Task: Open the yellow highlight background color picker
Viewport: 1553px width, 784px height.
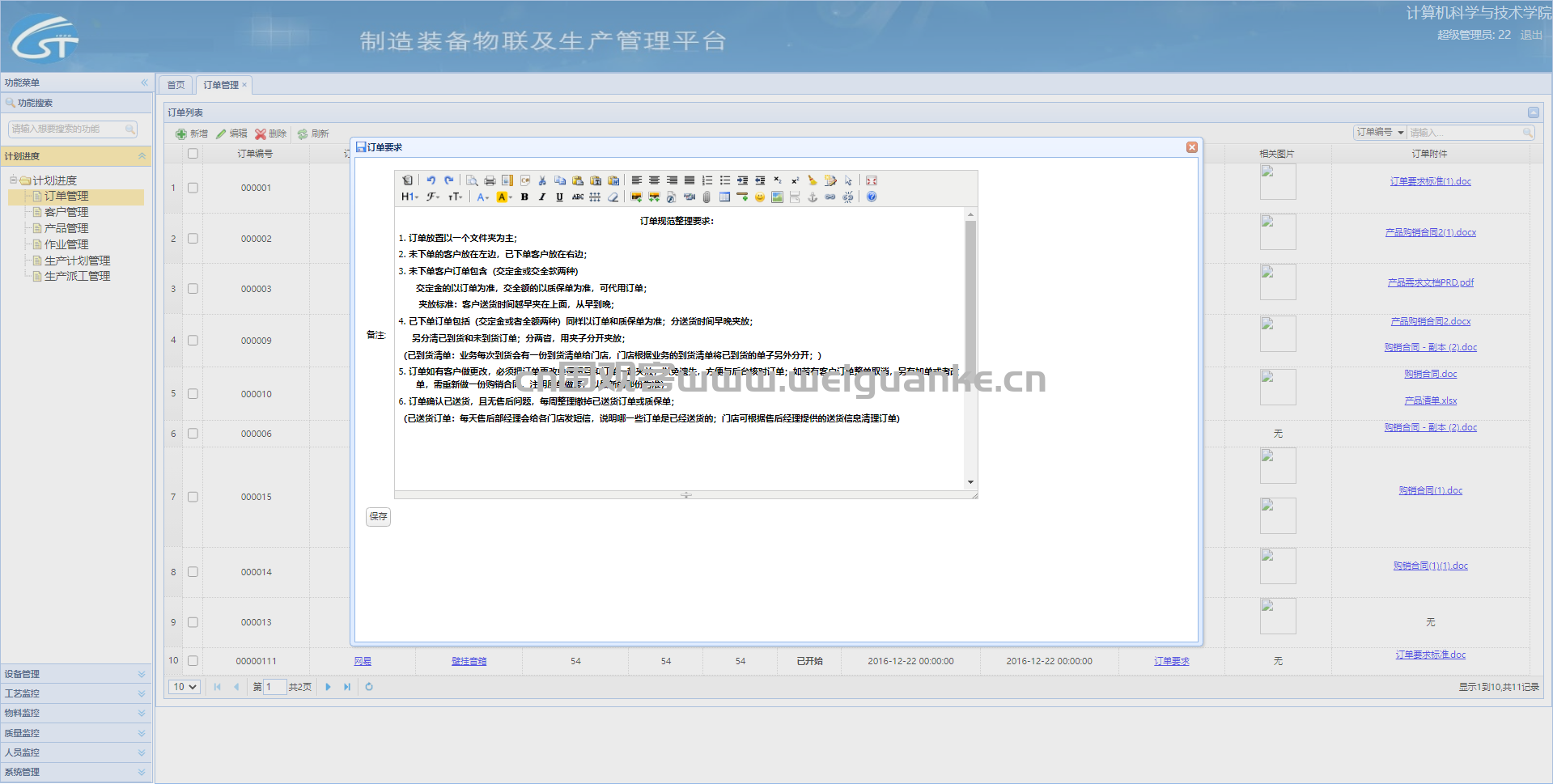Action: coord(504,197)
